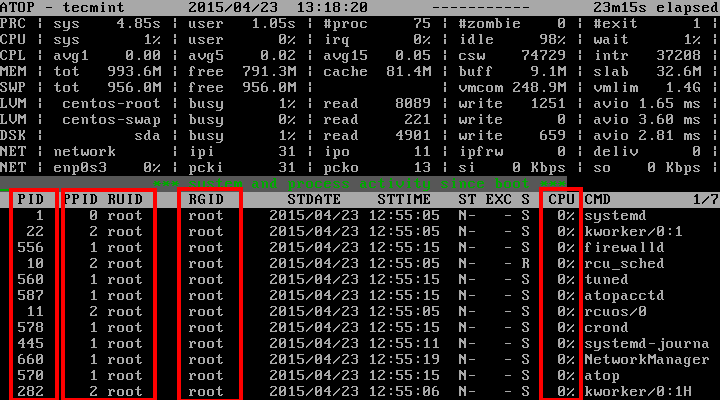Select the PPID column header

tap(82, 199)
